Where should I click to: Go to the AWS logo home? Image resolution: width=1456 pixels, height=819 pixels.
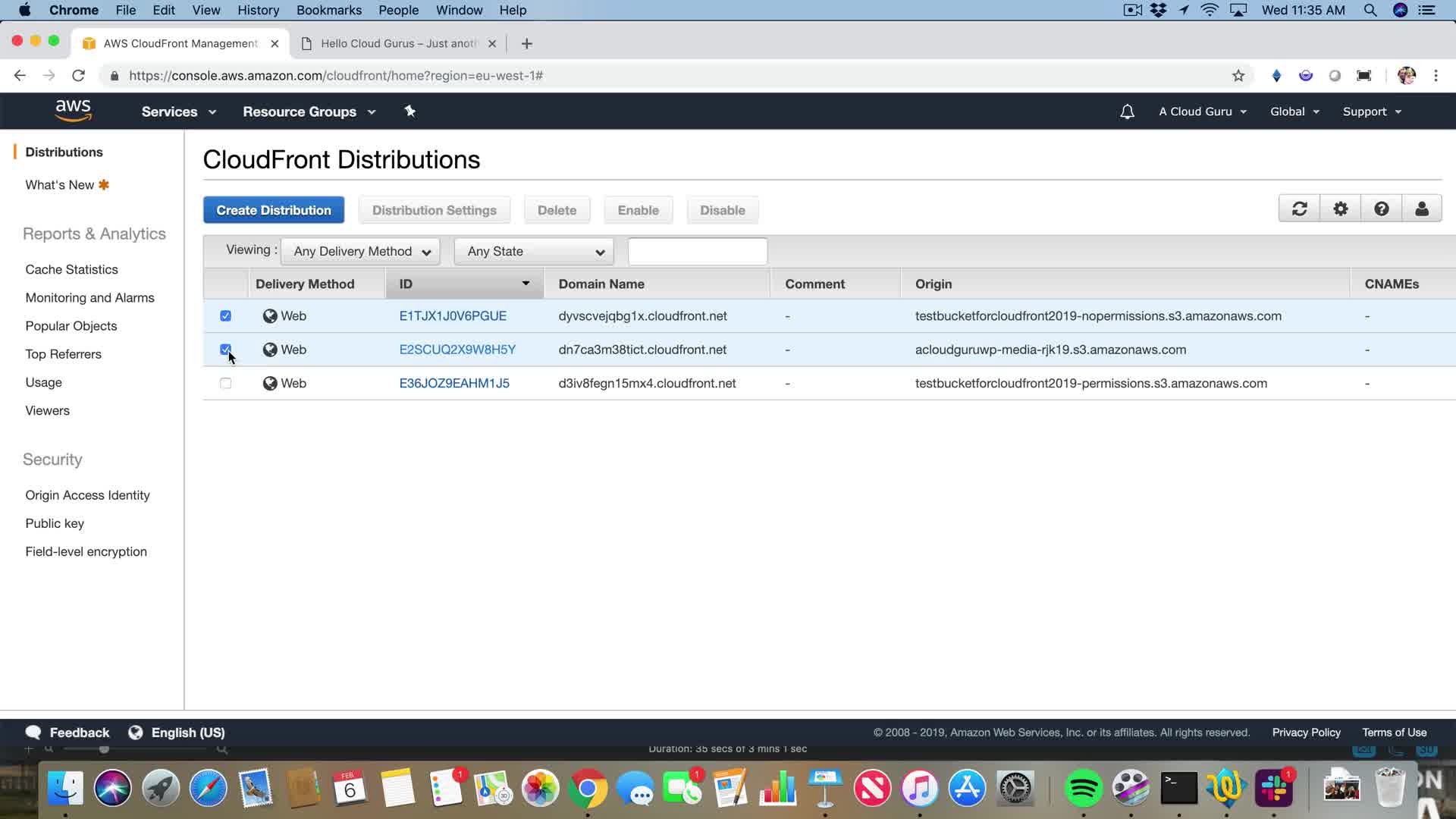73,111
